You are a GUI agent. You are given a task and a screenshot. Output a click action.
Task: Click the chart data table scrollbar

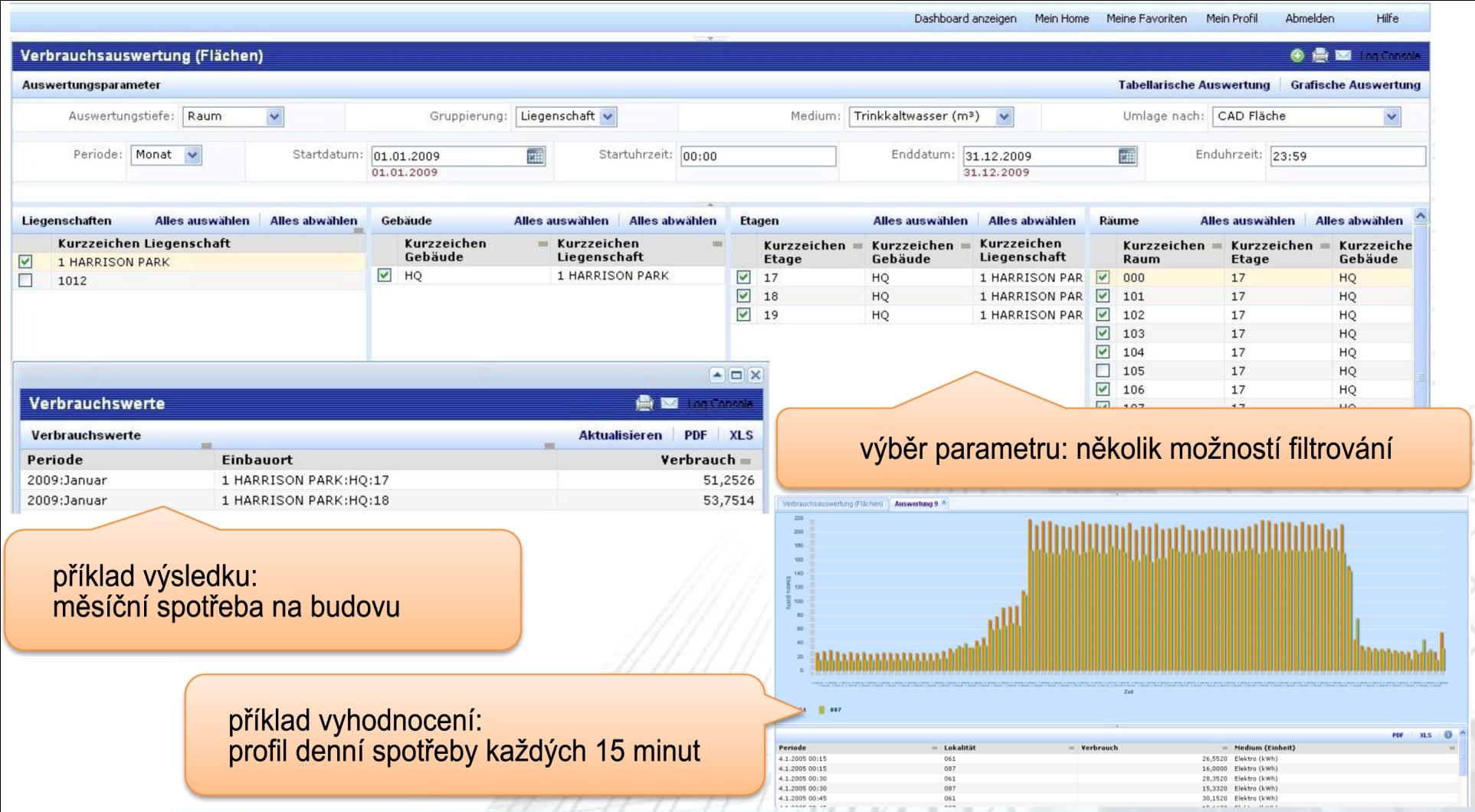tap(1462, 770)
